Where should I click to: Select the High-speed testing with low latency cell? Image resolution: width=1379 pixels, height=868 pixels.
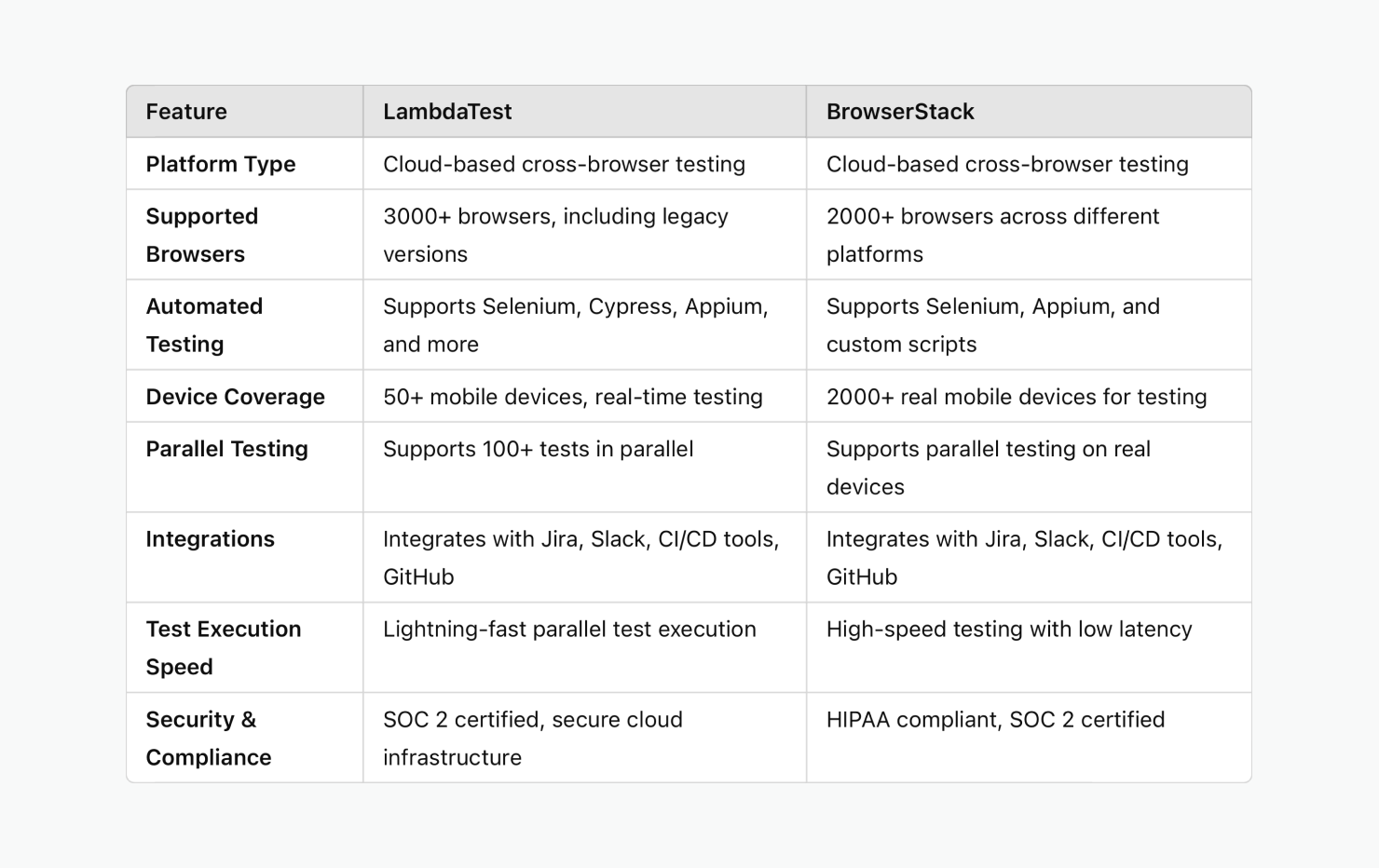click(1009, 630)
